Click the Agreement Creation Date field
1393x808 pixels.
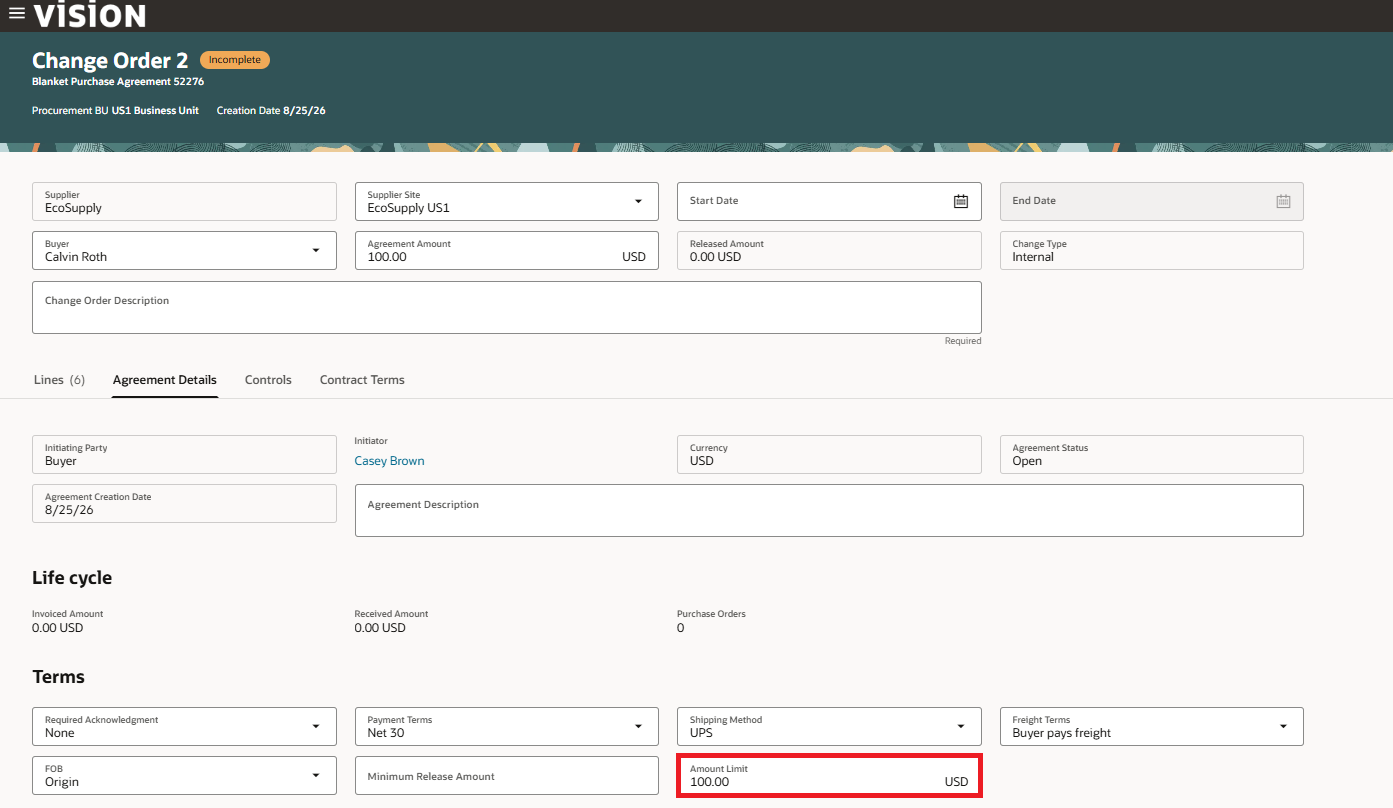click(x=184, y=503)
